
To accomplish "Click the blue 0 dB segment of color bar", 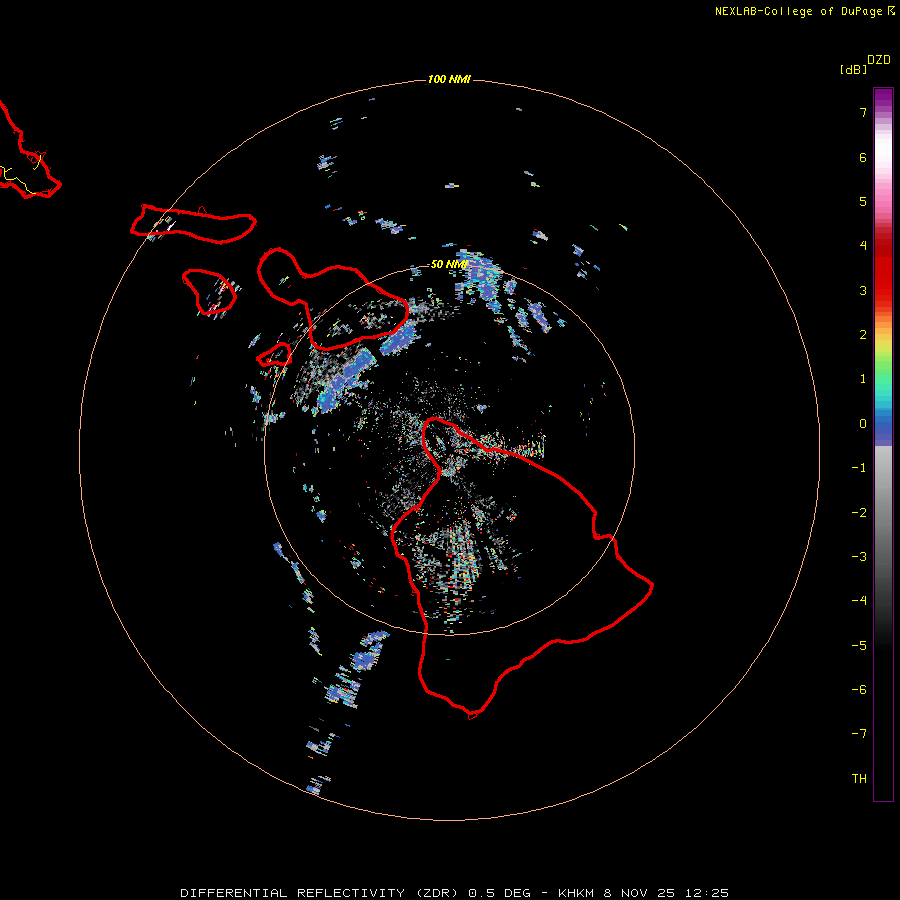I will [883, 426].
